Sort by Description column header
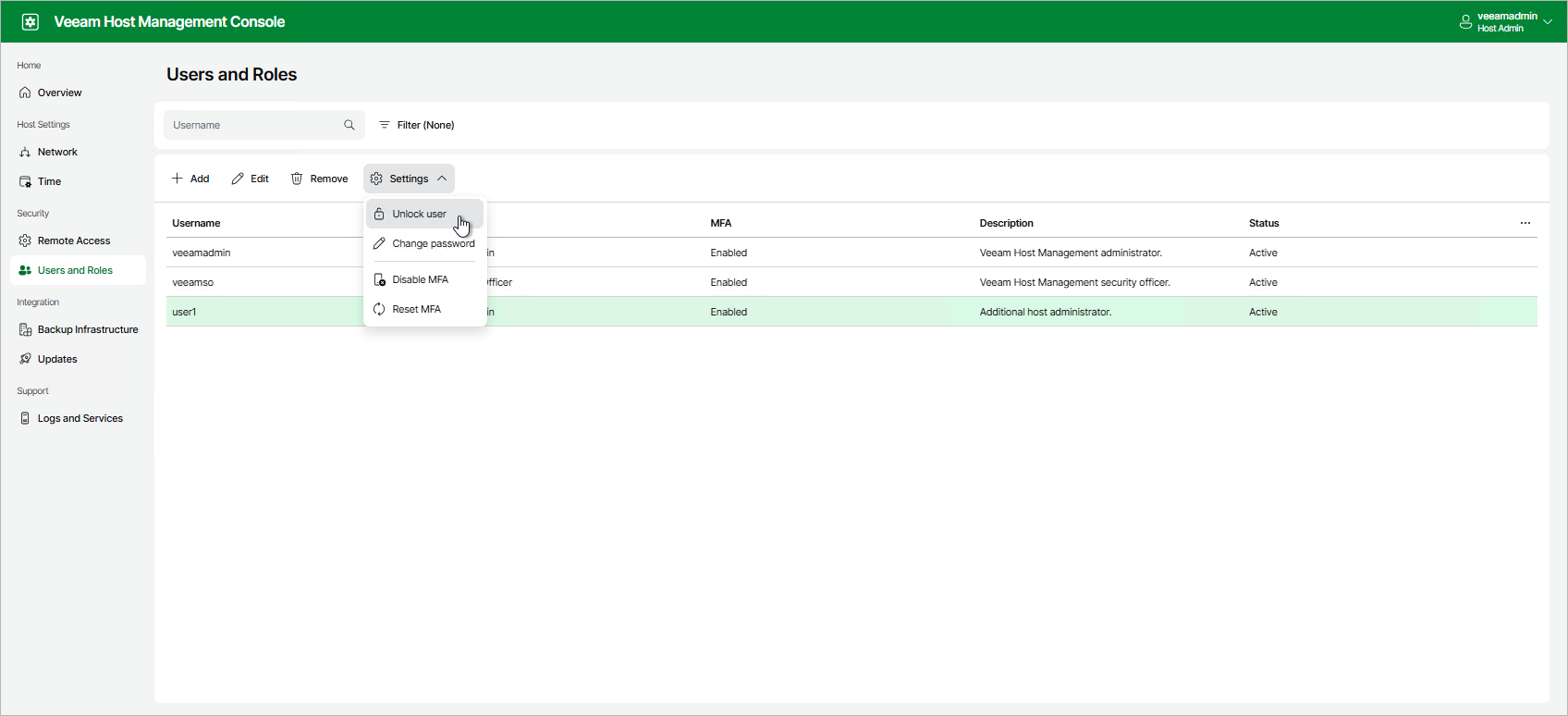 (x=1007, y=223)
